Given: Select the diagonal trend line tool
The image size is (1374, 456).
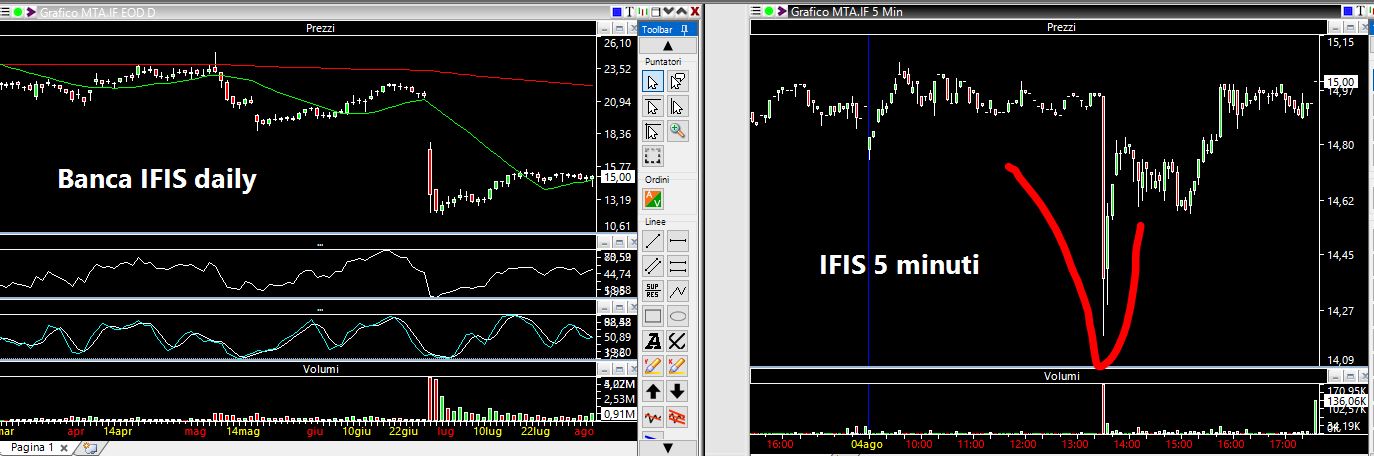Looking at the screenshot, I should [x=652, y=240].
